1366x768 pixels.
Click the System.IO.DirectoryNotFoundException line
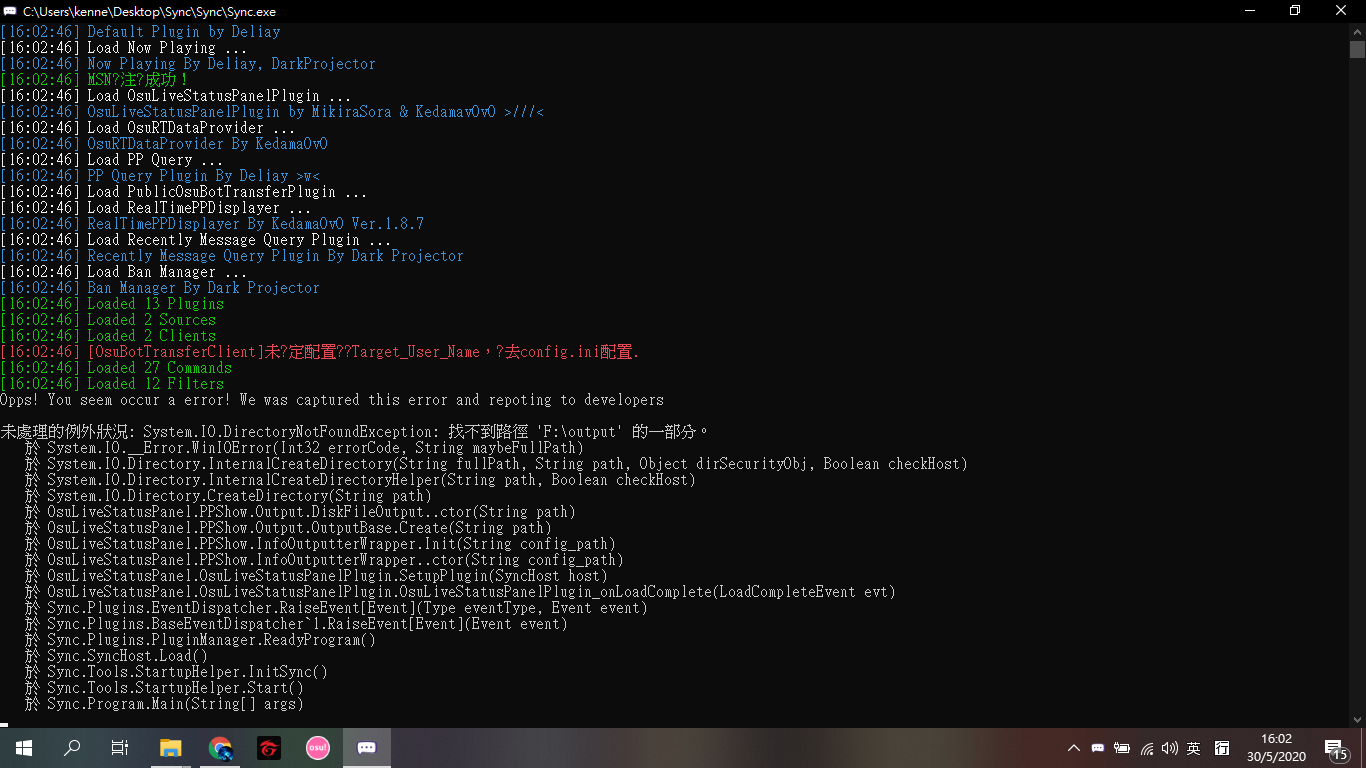tap(354, 432)
